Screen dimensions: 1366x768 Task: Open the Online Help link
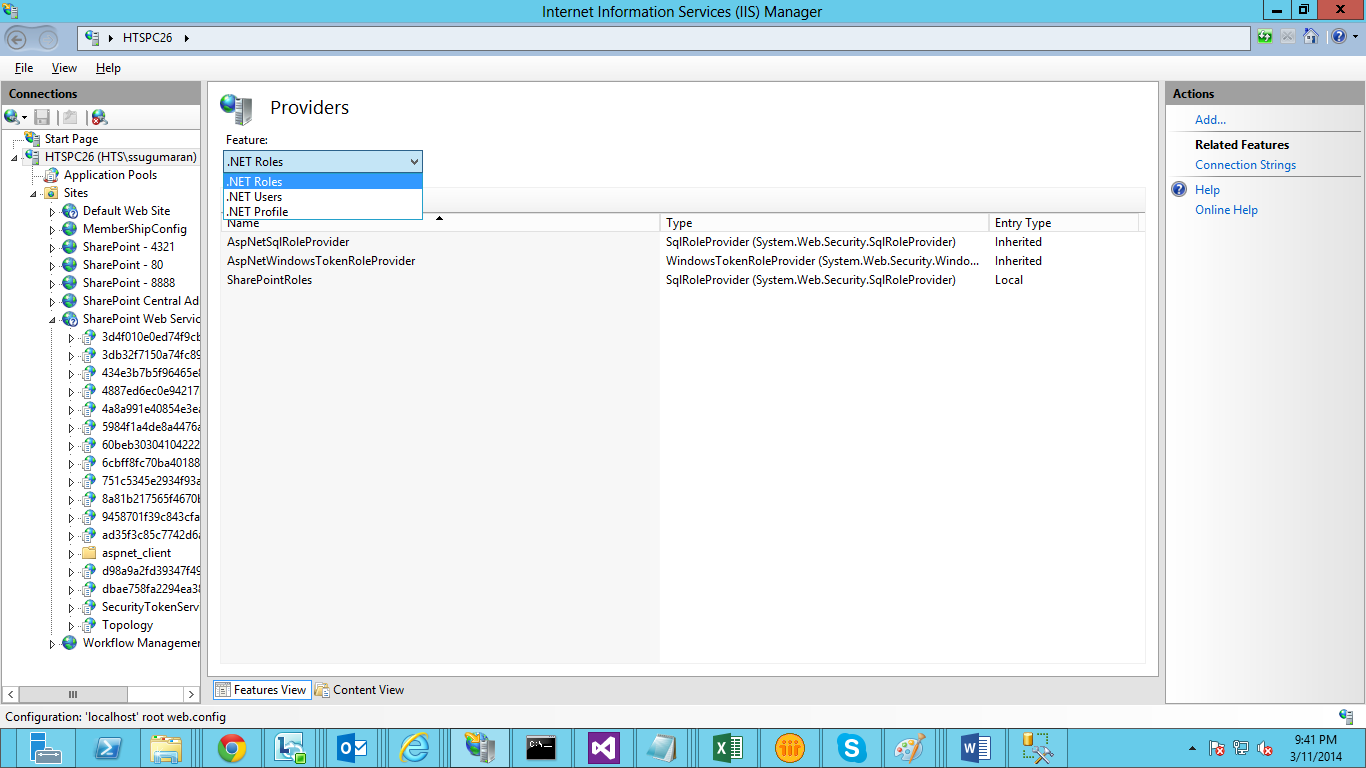[1226, 210]
